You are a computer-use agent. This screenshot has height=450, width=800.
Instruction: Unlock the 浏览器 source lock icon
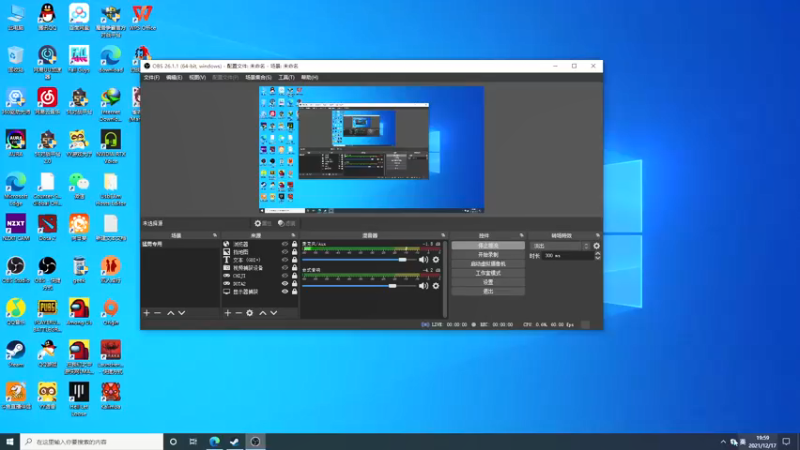pos(294,244)
